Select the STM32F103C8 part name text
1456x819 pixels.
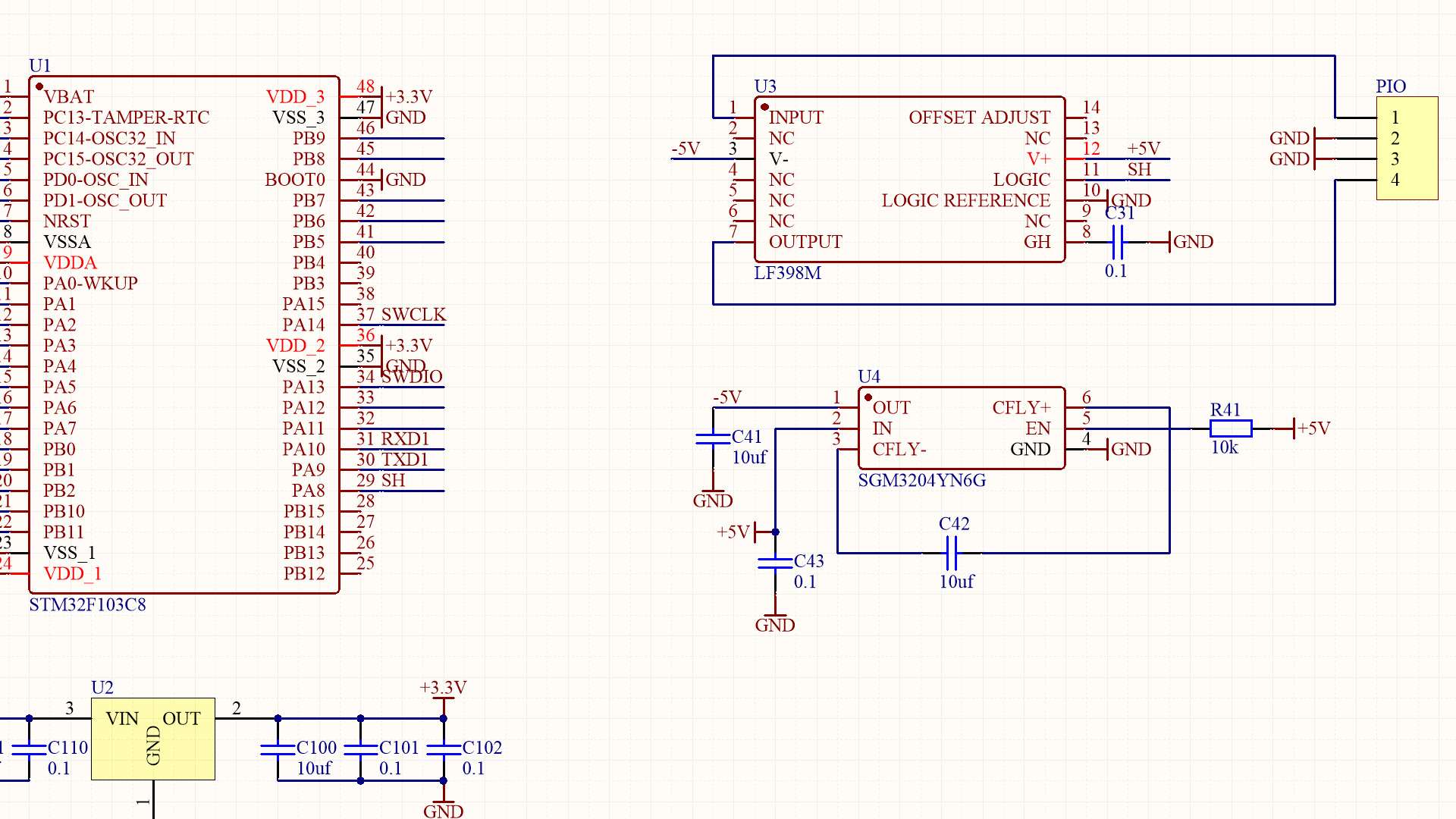[x=87, y=605]
